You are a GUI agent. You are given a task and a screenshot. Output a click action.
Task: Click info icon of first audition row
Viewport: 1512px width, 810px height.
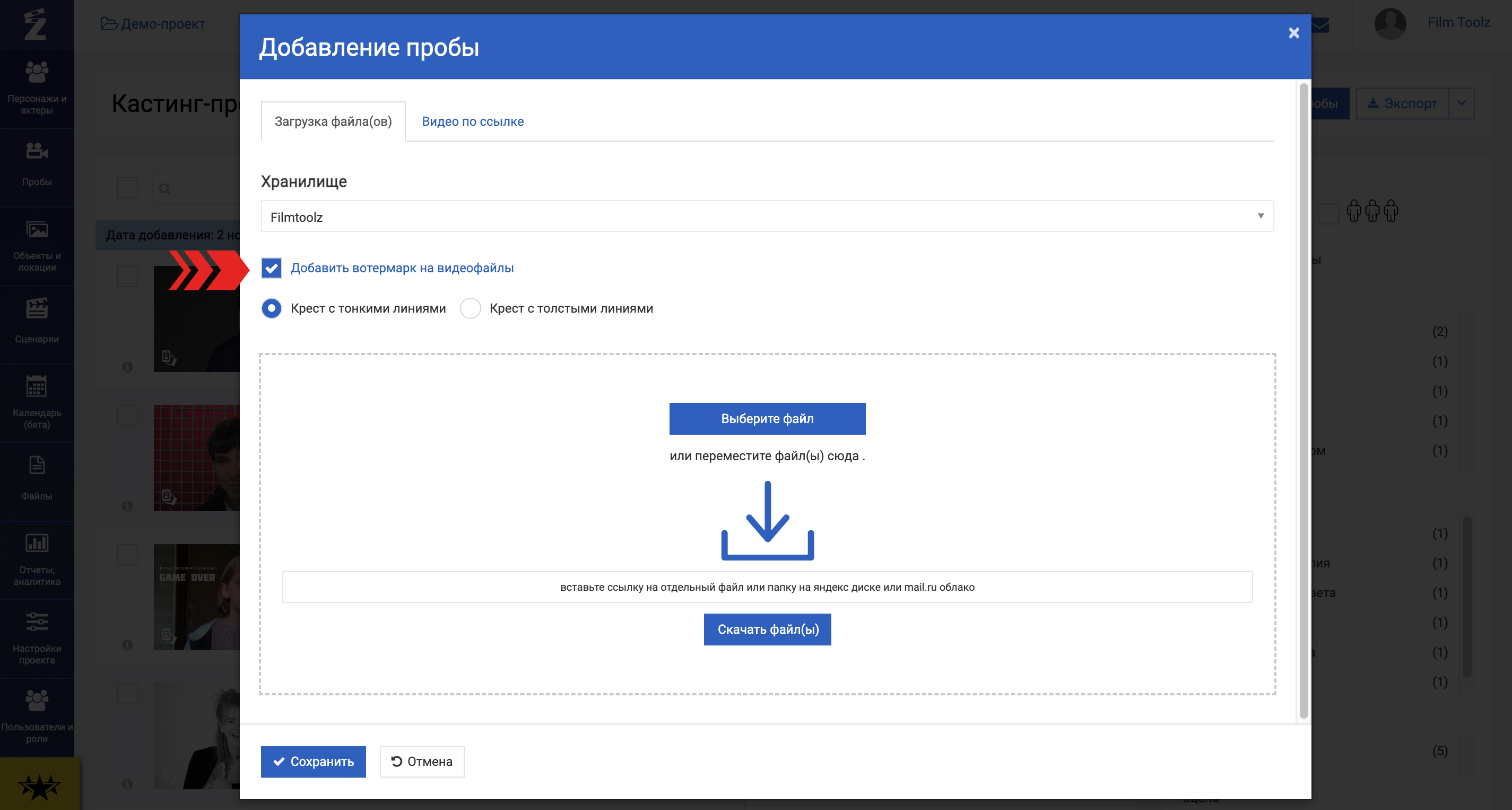click(127, 367)
